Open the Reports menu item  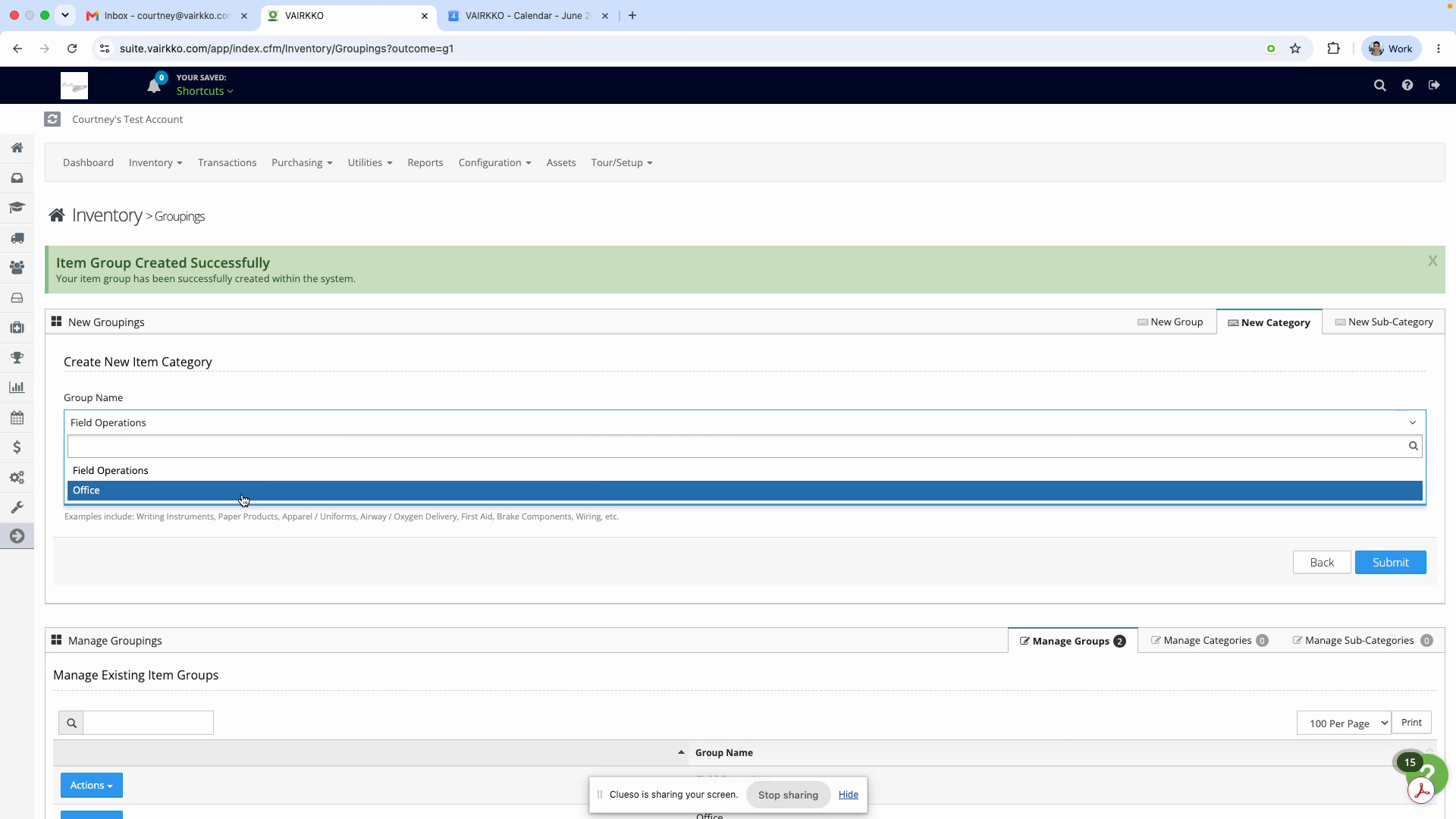point(425,163)
